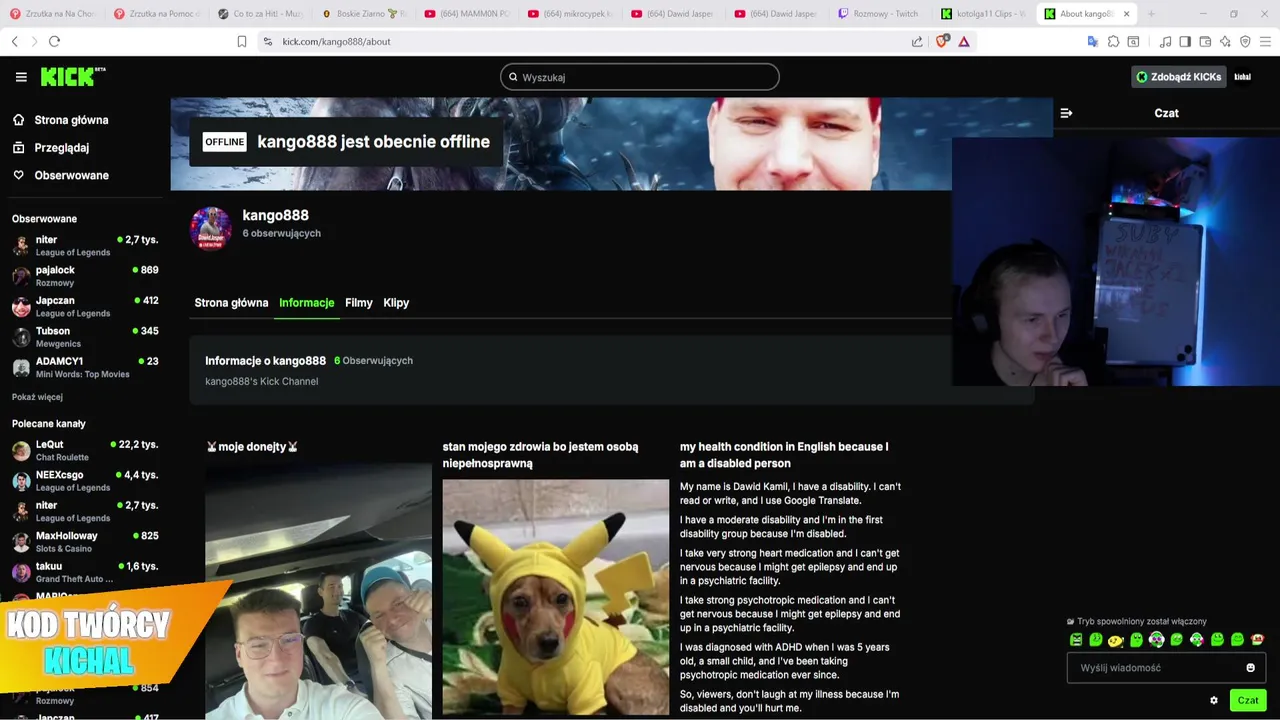The height and width of the screenshot is (720, 1280).
Task: Switch to the Filmy tab
Action: (x=359, y=303)
